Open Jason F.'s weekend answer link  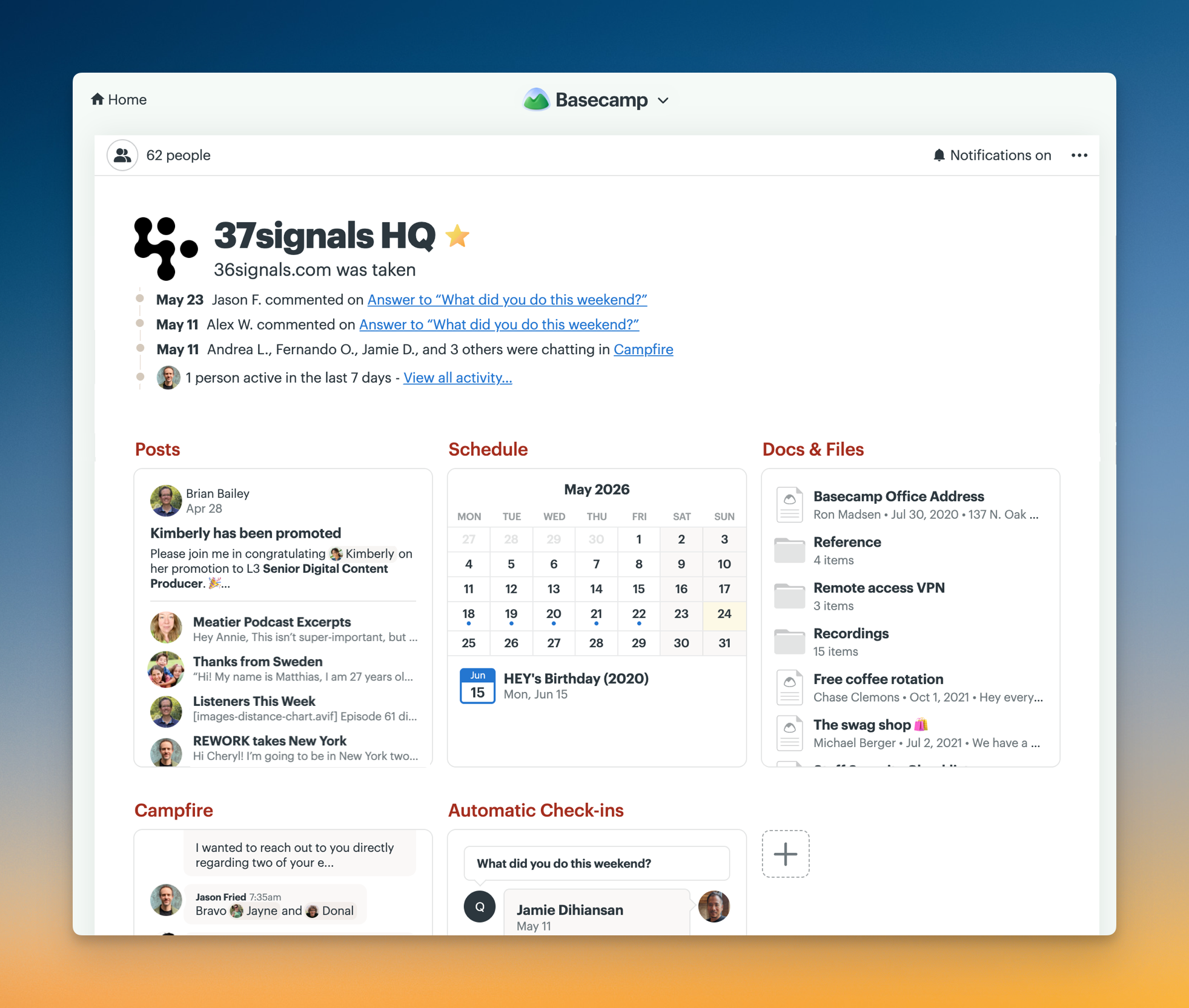click(507, 300)
